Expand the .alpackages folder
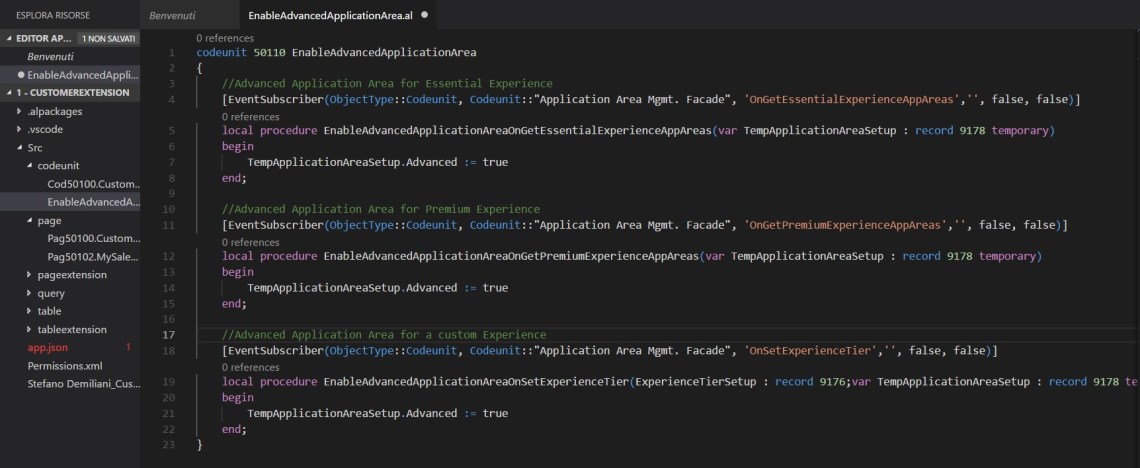 click(21, 111)
